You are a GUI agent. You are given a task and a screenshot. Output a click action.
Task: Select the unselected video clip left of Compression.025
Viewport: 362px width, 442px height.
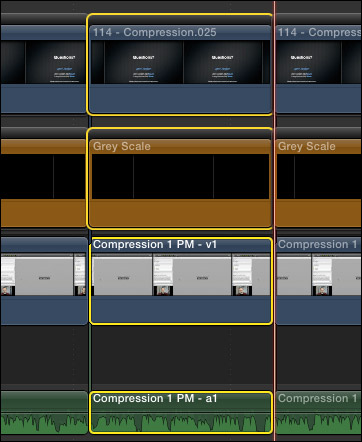tap(43, 69)
